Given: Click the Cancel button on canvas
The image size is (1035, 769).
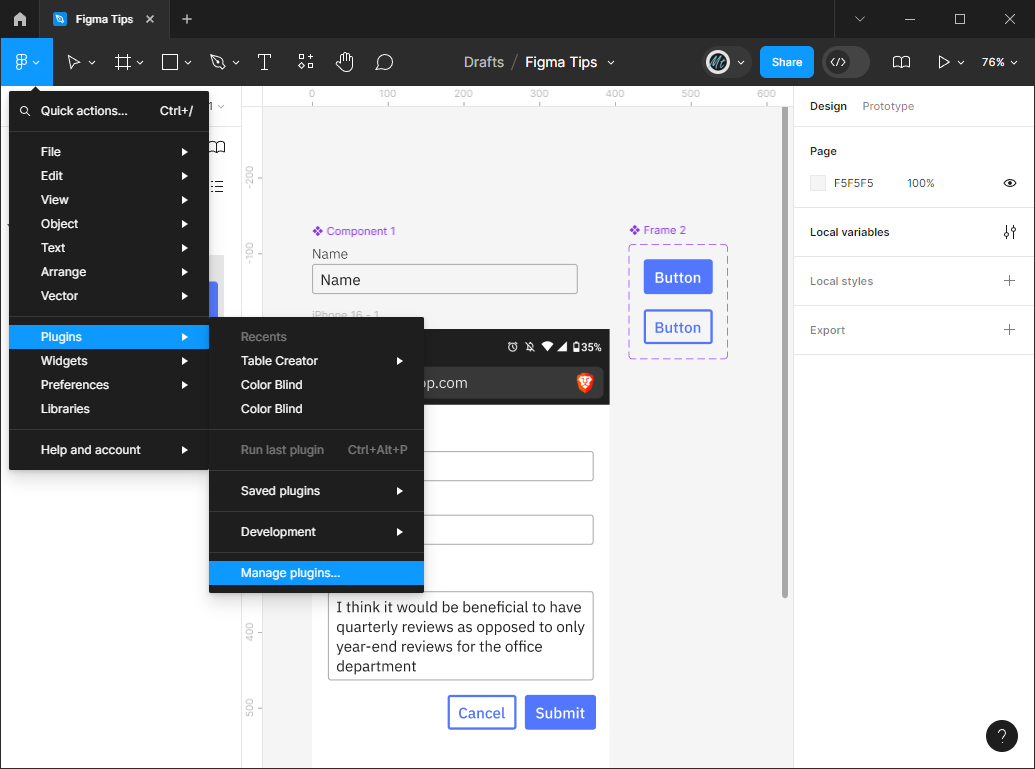Looking at the screenshot, I should click(482, 713).
